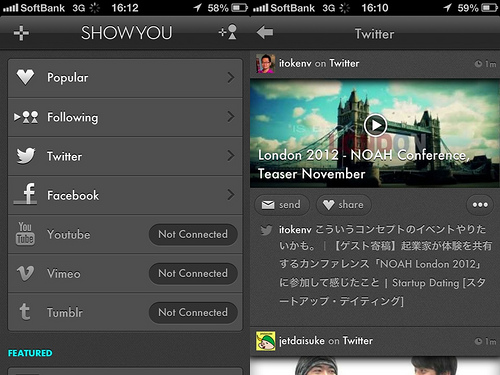Connect the Vimeo account via Not Connected
Image resolution: width=500 pixels, height=375 pixels.
[193, 273]
